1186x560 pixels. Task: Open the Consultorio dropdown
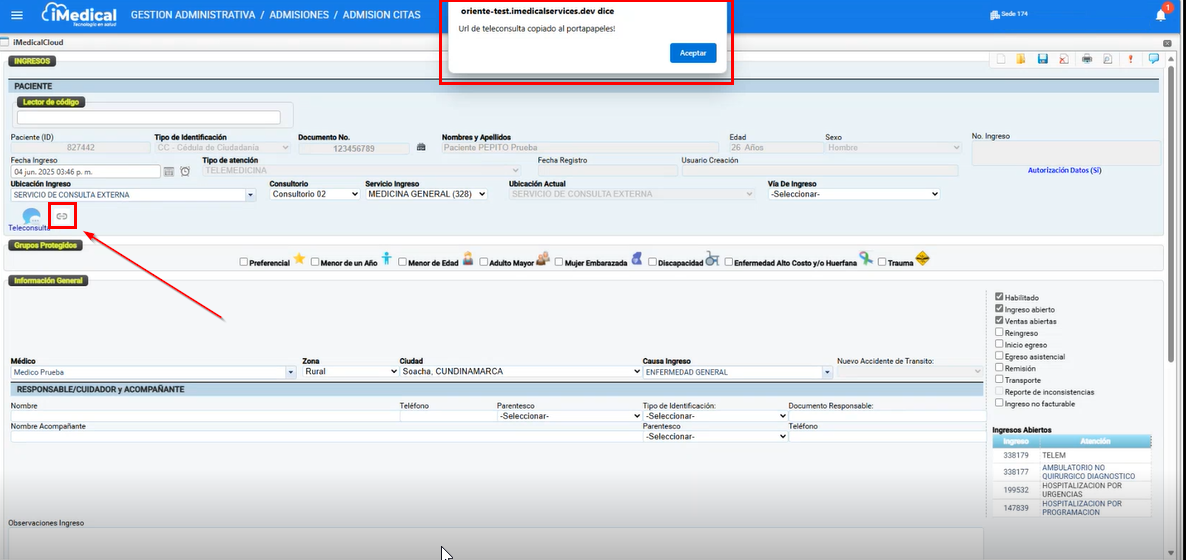[x=314, y=194]
